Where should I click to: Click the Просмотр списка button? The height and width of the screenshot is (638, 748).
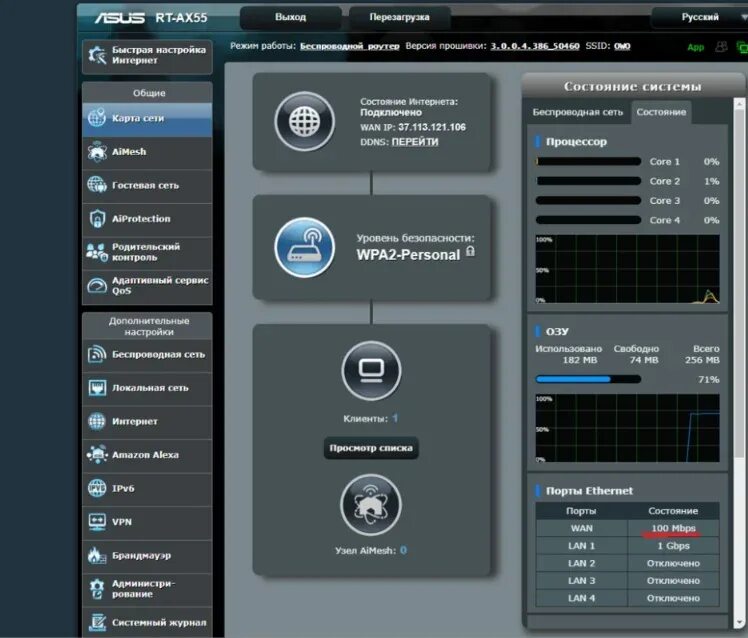[371, 448]
